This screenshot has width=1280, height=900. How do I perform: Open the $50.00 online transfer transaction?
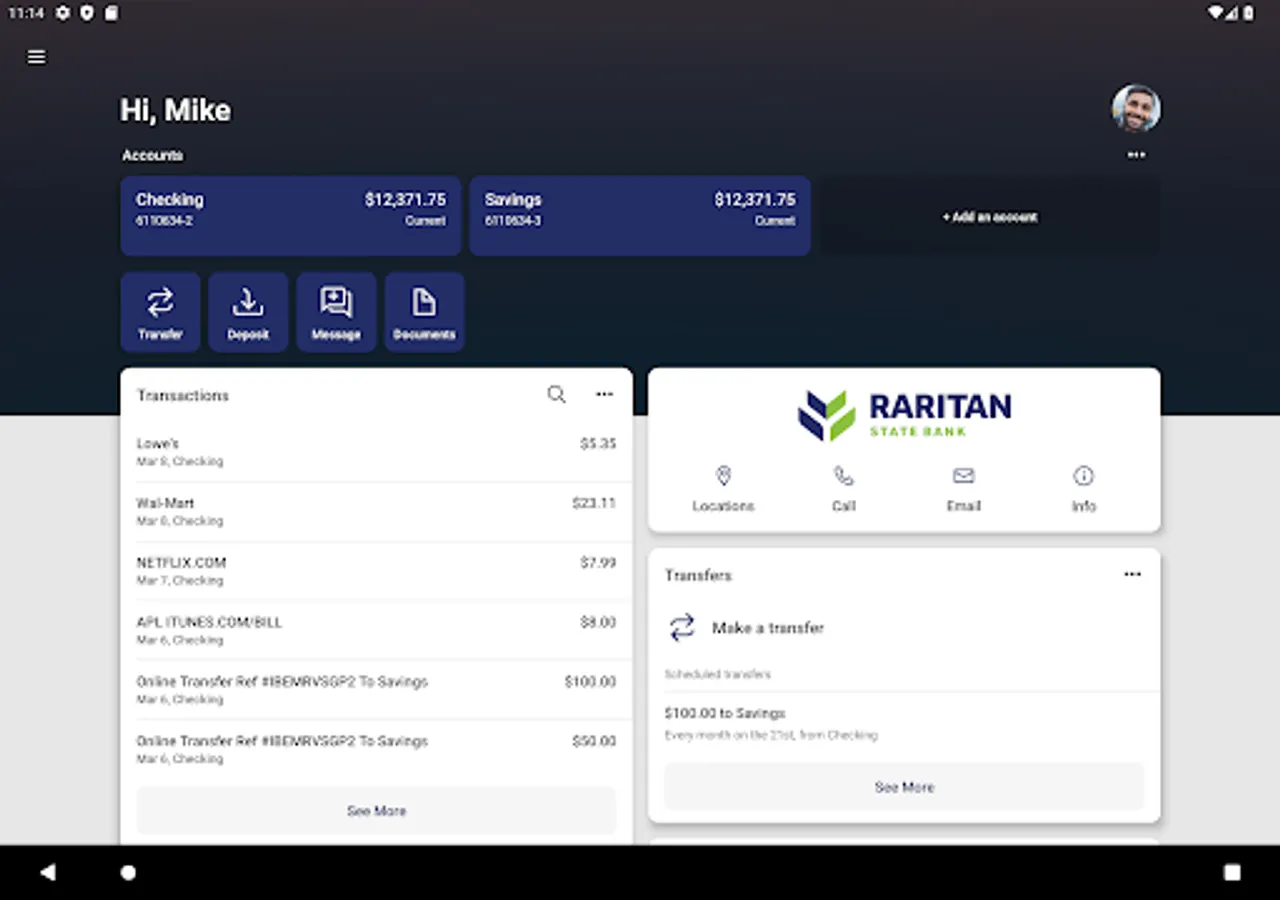(x=376, y=750)
